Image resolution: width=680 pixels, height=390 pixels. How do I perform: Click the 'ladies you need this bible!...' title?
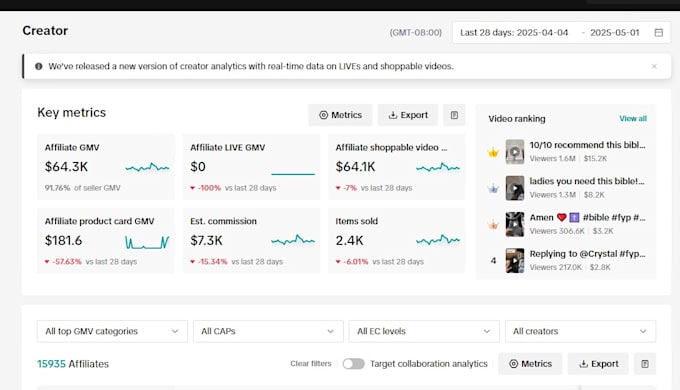(x=587, y=181)
